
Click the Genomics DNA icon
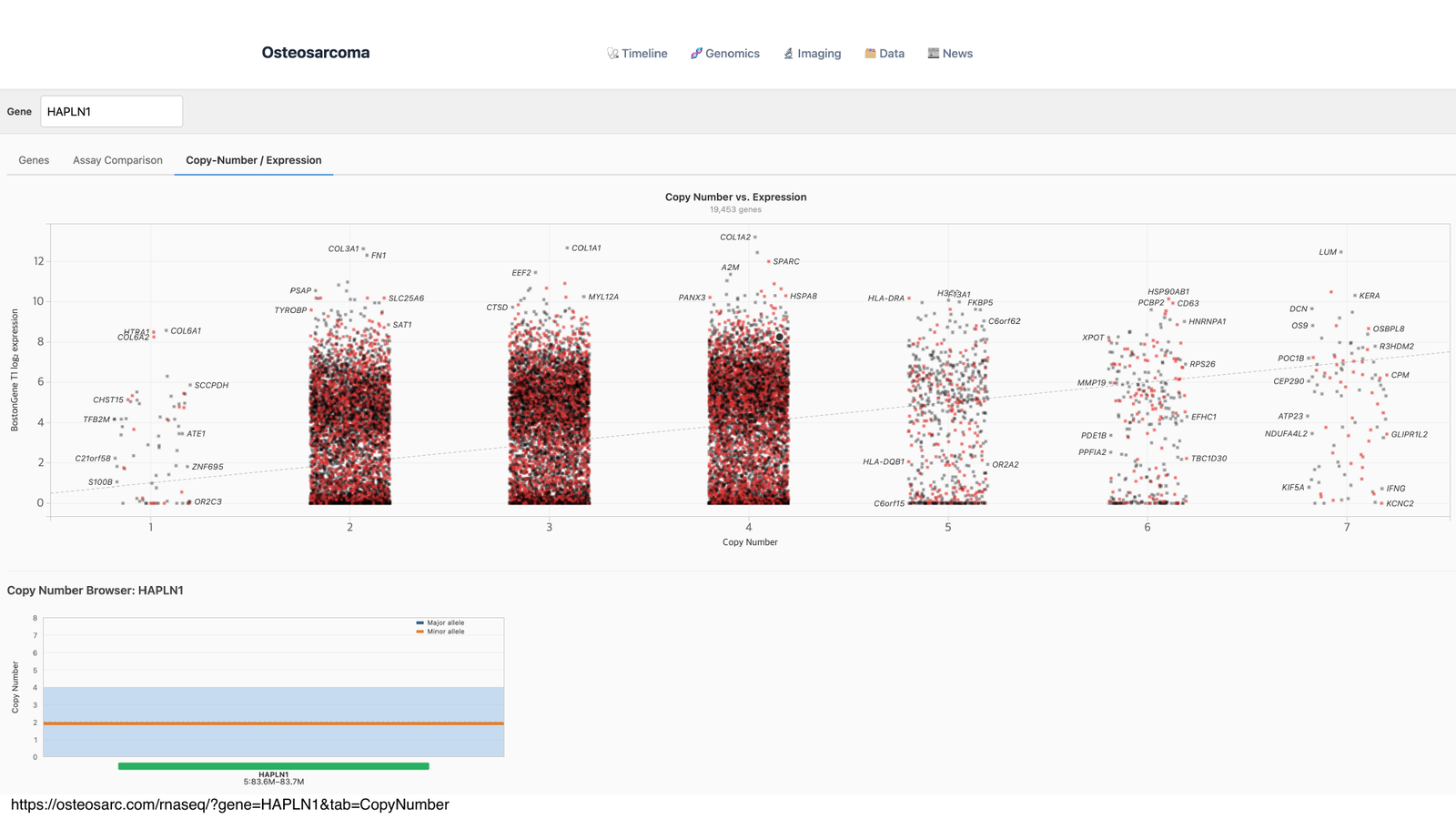click(x=696, y=54)
